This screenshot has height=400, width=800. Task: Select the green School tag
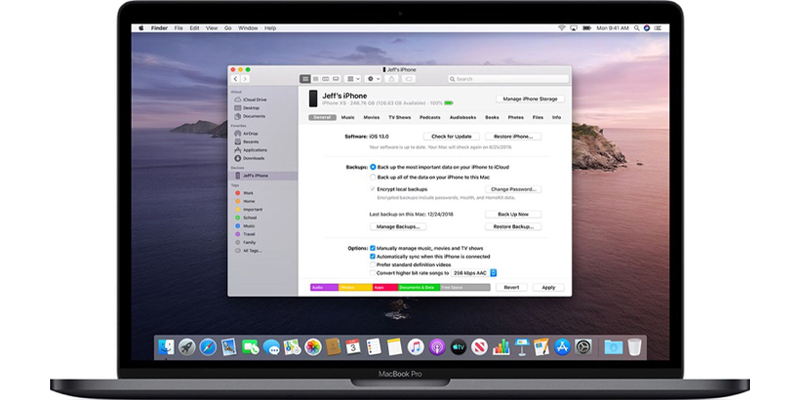tap(246, 218)
